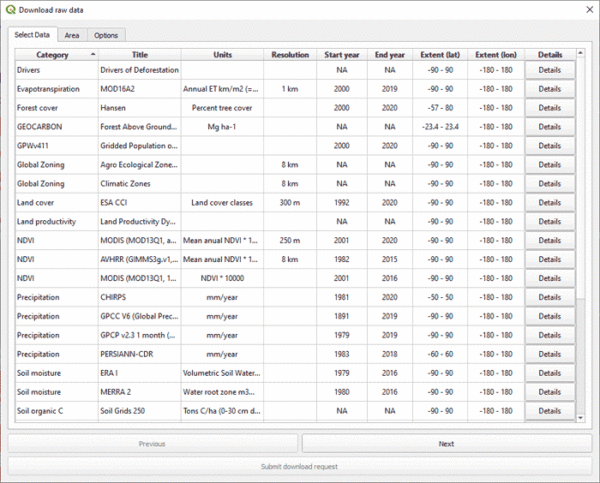Select the GPWv411 category cell

click(x=56, y=146)
